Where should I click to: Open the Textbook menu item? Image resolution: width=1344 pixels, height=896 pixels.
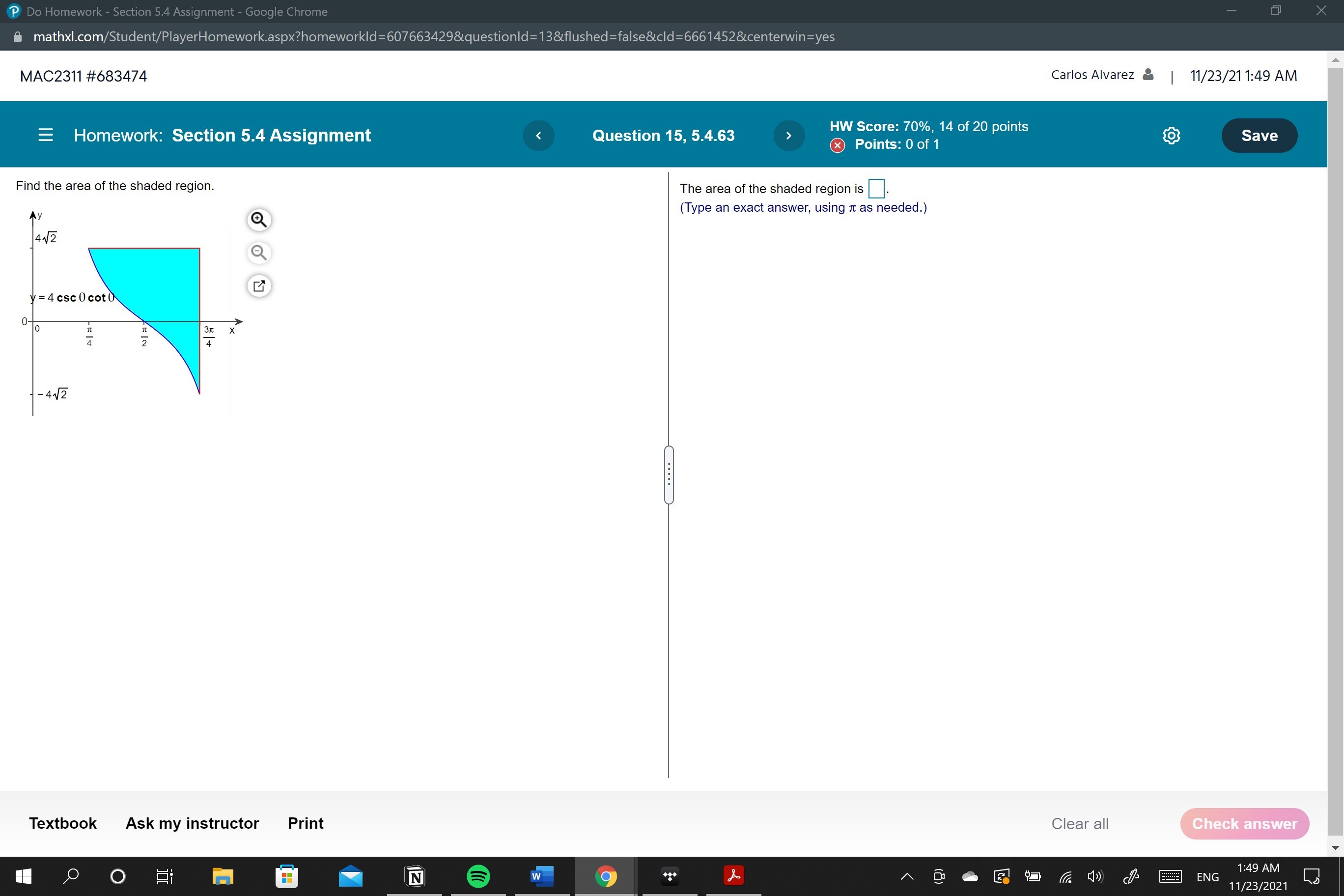point(62,823)
